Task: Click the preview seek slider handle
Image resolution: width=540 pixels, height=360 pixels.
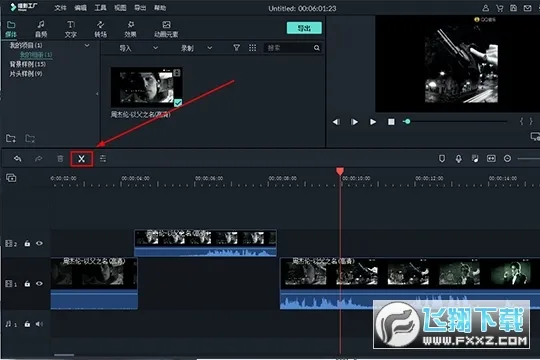Action: click(407, 121)
